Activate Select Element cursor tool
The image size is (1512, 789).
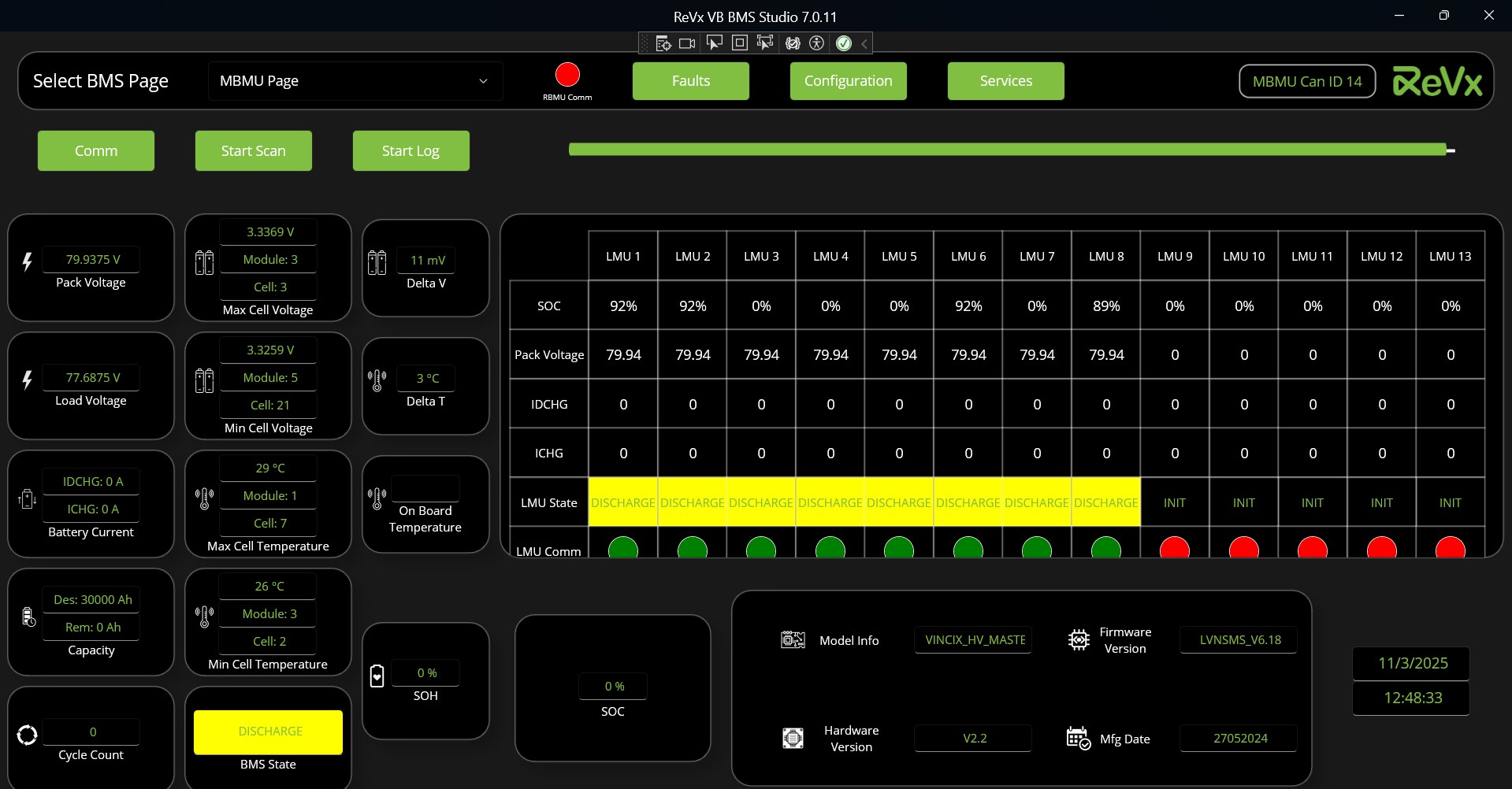pyautogui.click(x=715, y=43)
